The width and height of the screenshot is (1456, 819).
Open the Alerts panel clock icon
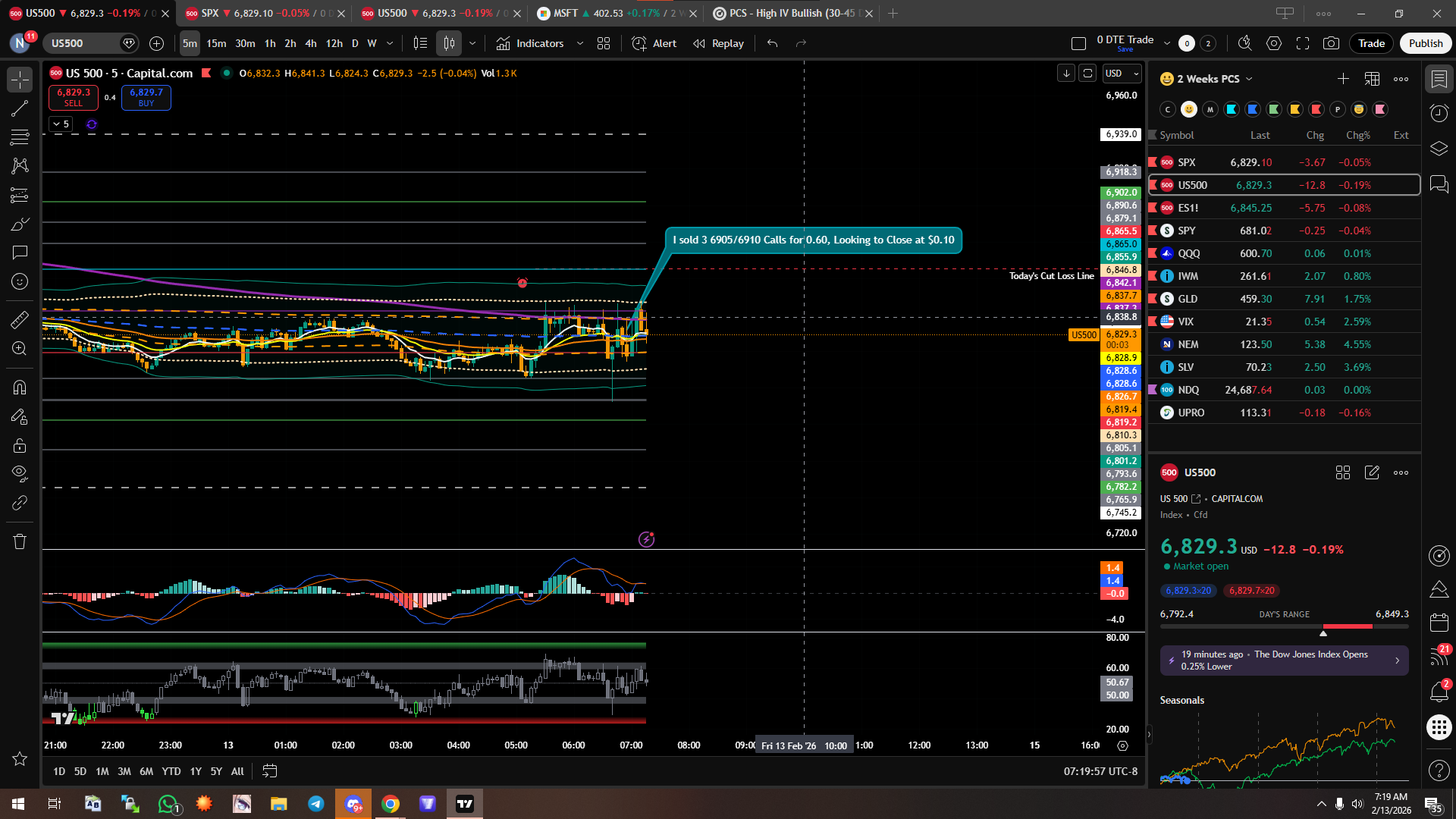pyautogui.click(x=1439, y=113)
